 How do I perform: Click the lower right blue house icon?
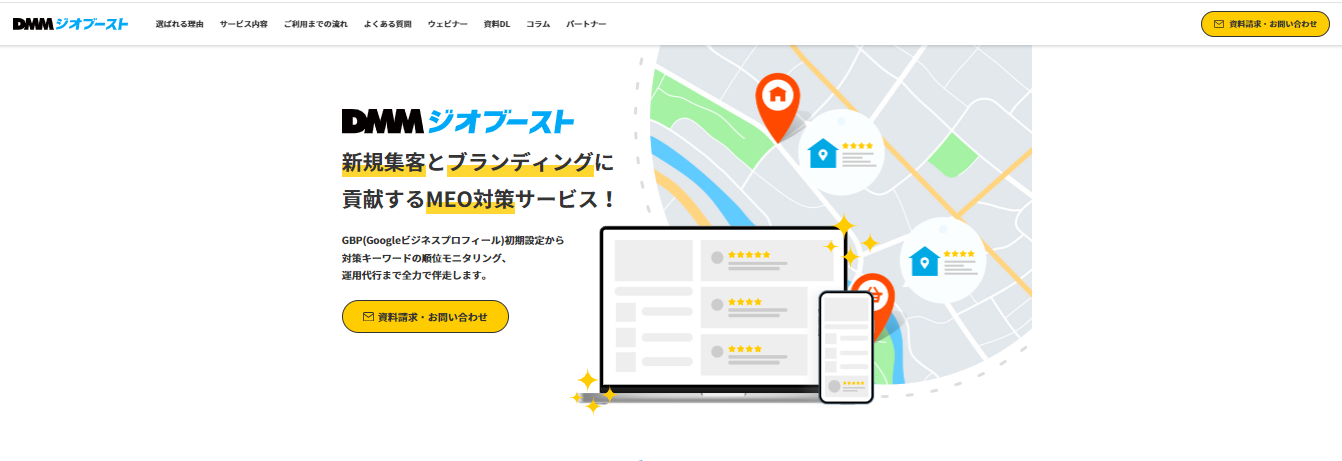click(x=924, y=261)
